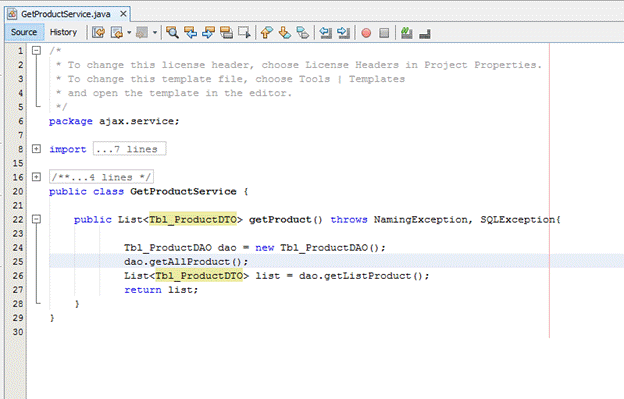624x399 pixels.
Task: Toggle highlight search results icon
Action: point(226,33)
